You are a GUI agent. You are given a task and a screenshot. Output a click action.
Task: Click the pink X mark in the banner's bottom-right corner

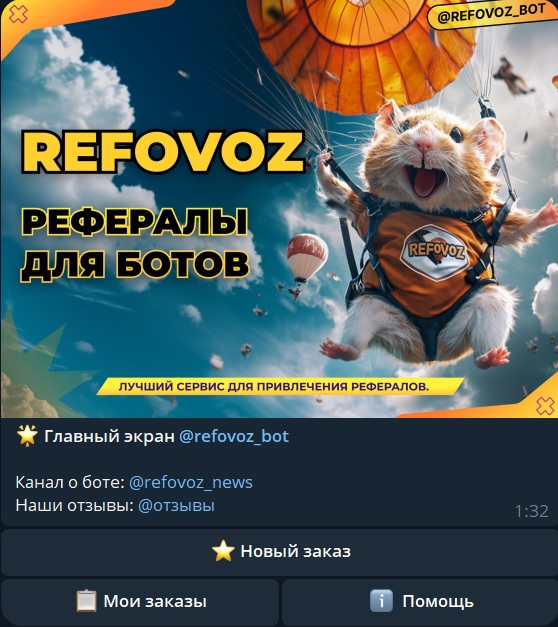pos(545,406)
